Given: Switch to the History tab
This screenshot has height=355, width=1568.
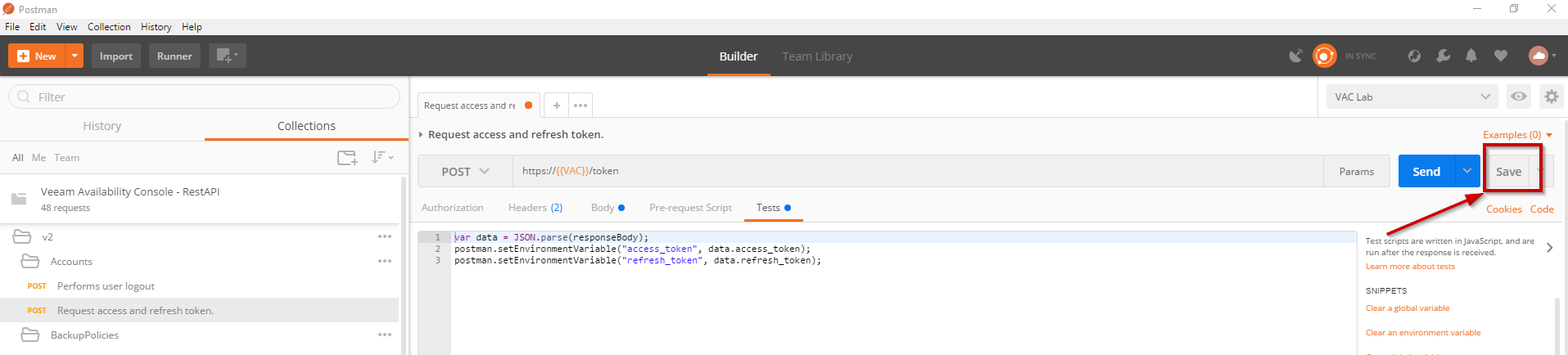Looking at the screenshot, I should pyautogui.click(x=102, y=126).
